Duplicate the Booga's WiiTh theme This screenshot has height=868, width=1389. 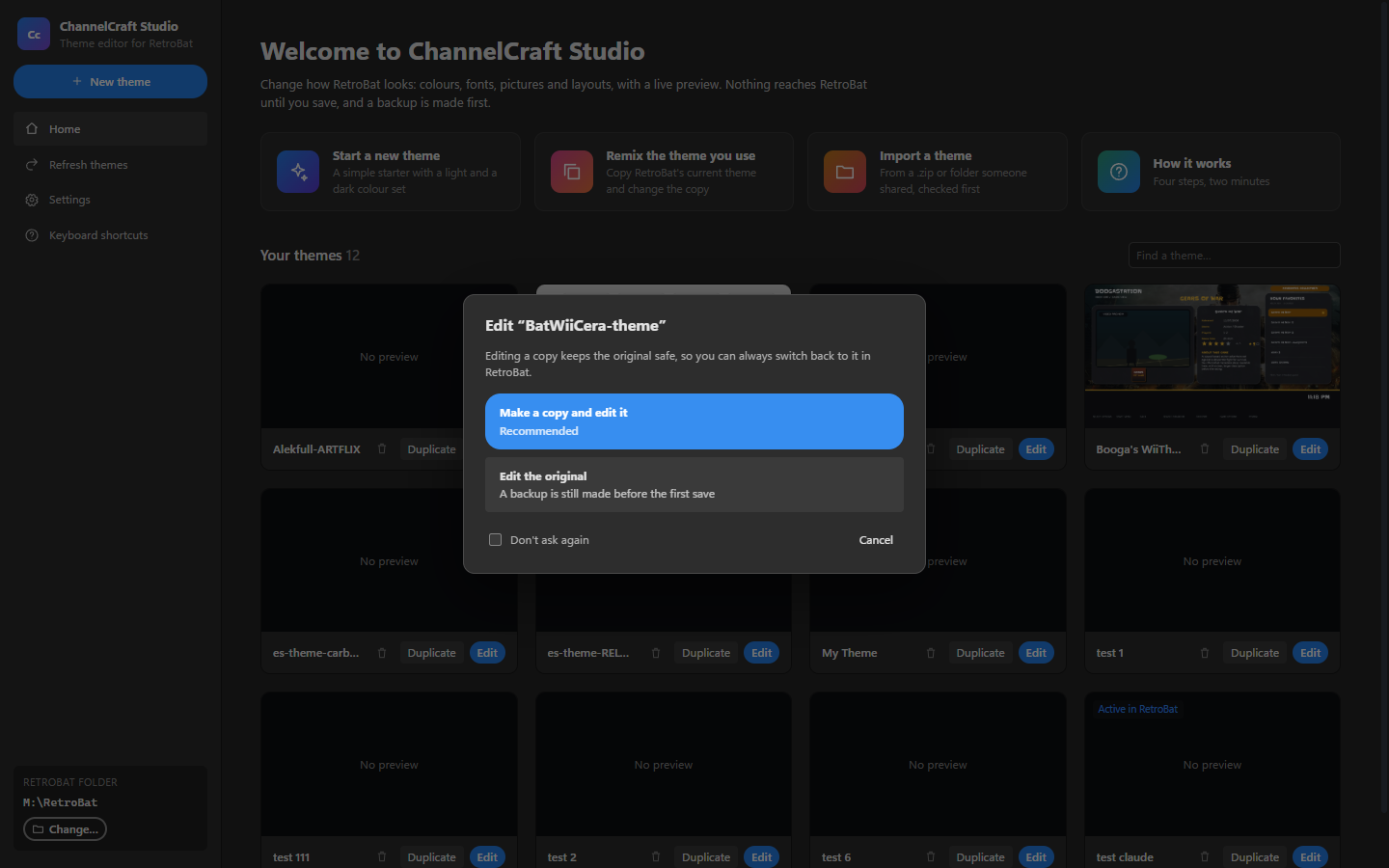(x=1255, y=449)
